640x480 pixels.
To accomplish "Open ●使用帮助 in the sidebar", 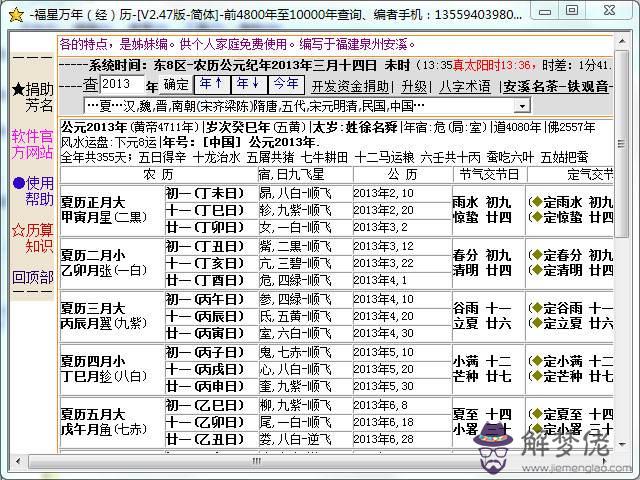I will click(33, 190).
